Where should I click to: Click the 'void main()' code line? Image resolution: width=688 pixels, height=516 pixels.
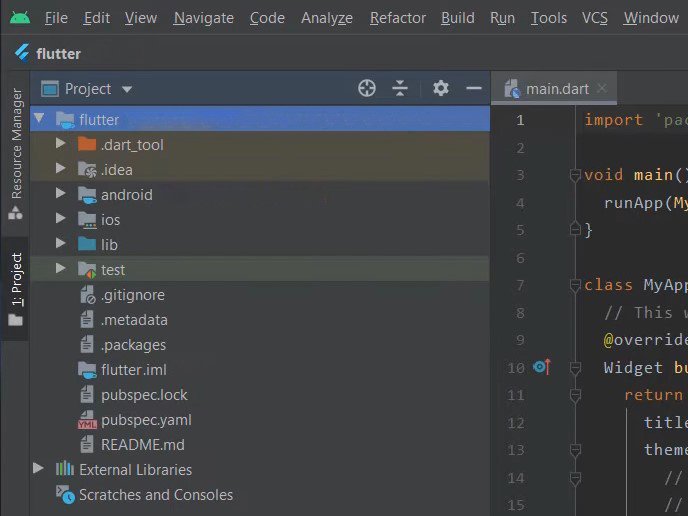pos(636,175)
